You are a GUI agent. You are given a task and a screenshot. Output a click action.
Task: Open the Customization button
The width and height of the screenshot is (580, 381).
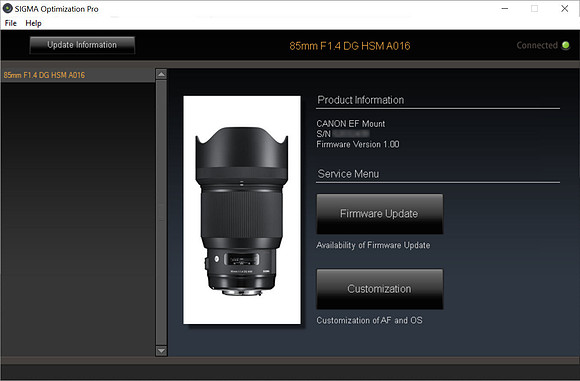click(380, 289)
